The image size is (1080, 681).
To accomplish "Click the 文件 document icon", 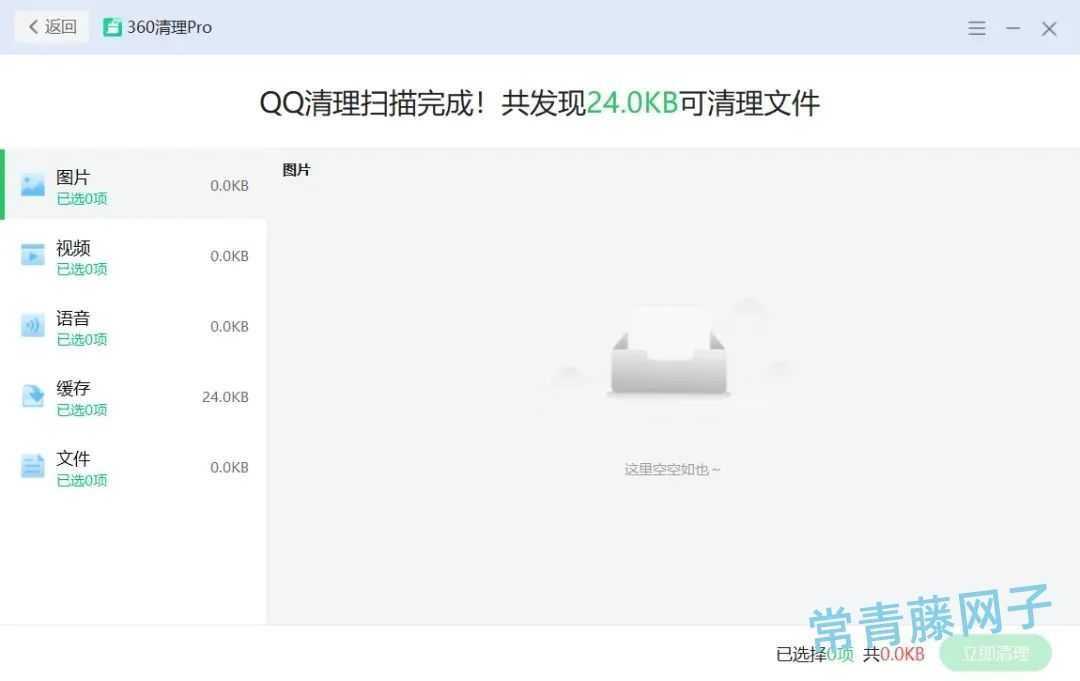I will (32, 466).
